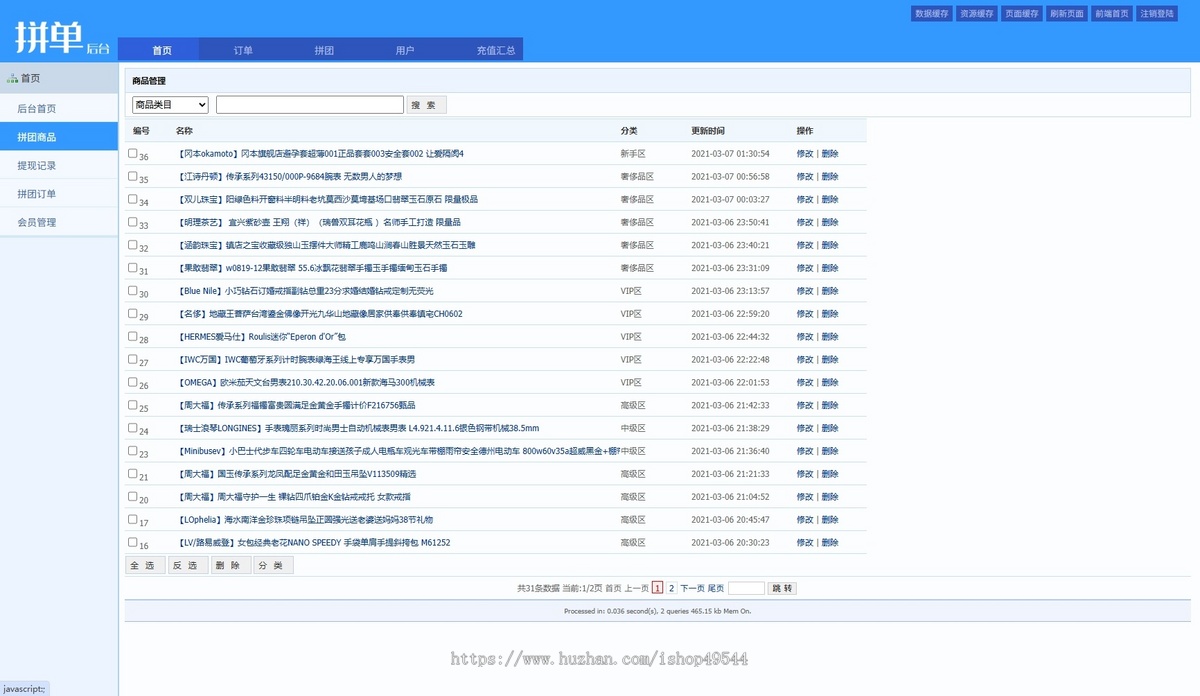
Task: Select checkbox of row 16 LV item
Action: click(133, 542)
